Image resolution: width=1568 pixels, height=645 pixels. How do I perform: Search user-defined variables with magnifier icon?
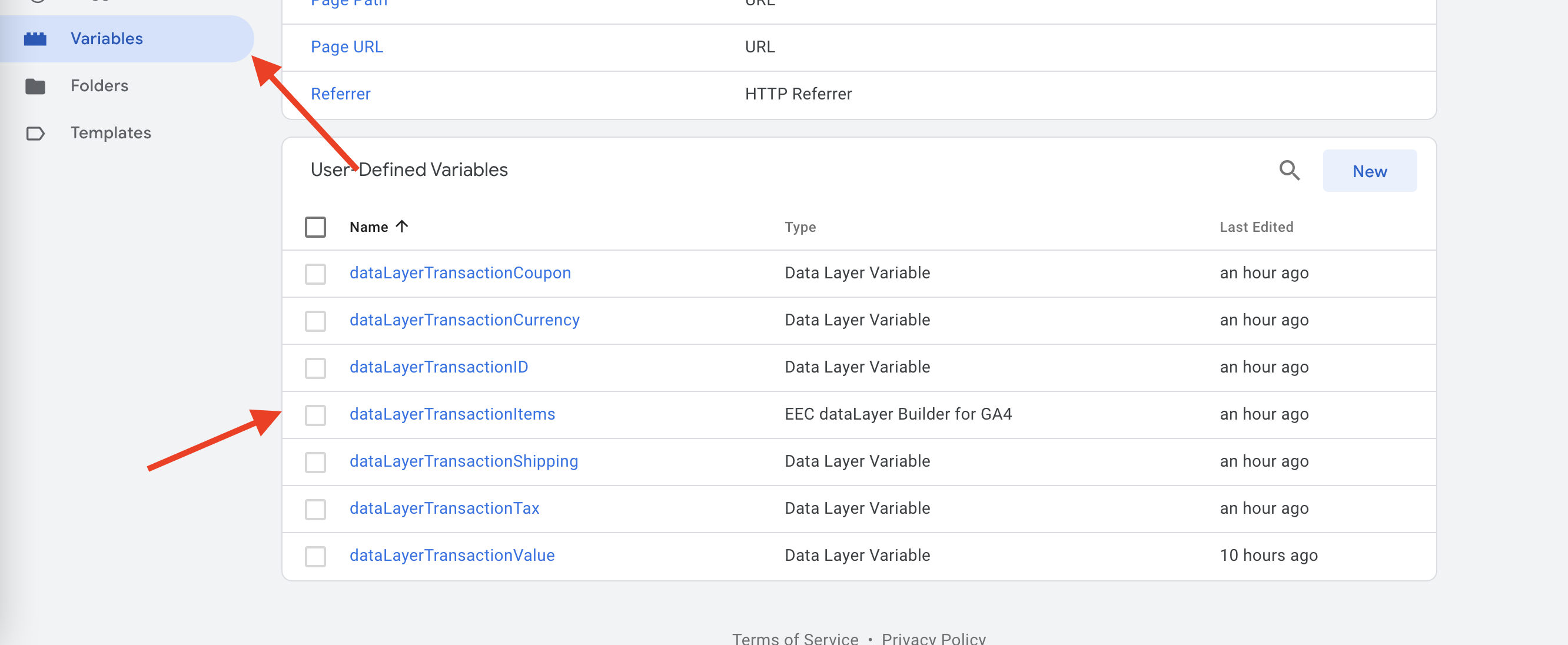[x=1288, y=171]
